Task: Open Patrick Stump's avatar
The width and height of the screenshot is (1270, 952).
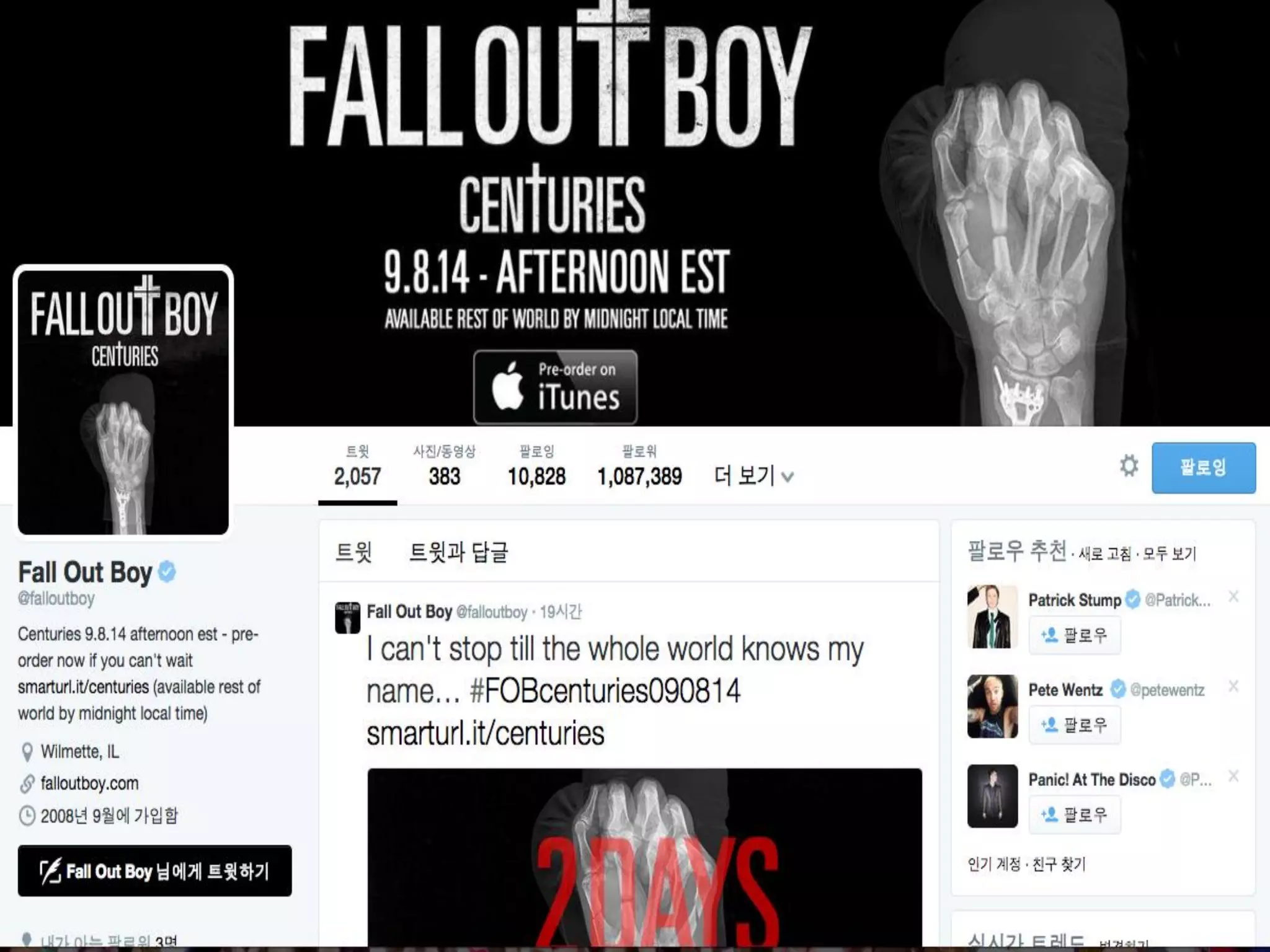Action: [x=992, y=617]
